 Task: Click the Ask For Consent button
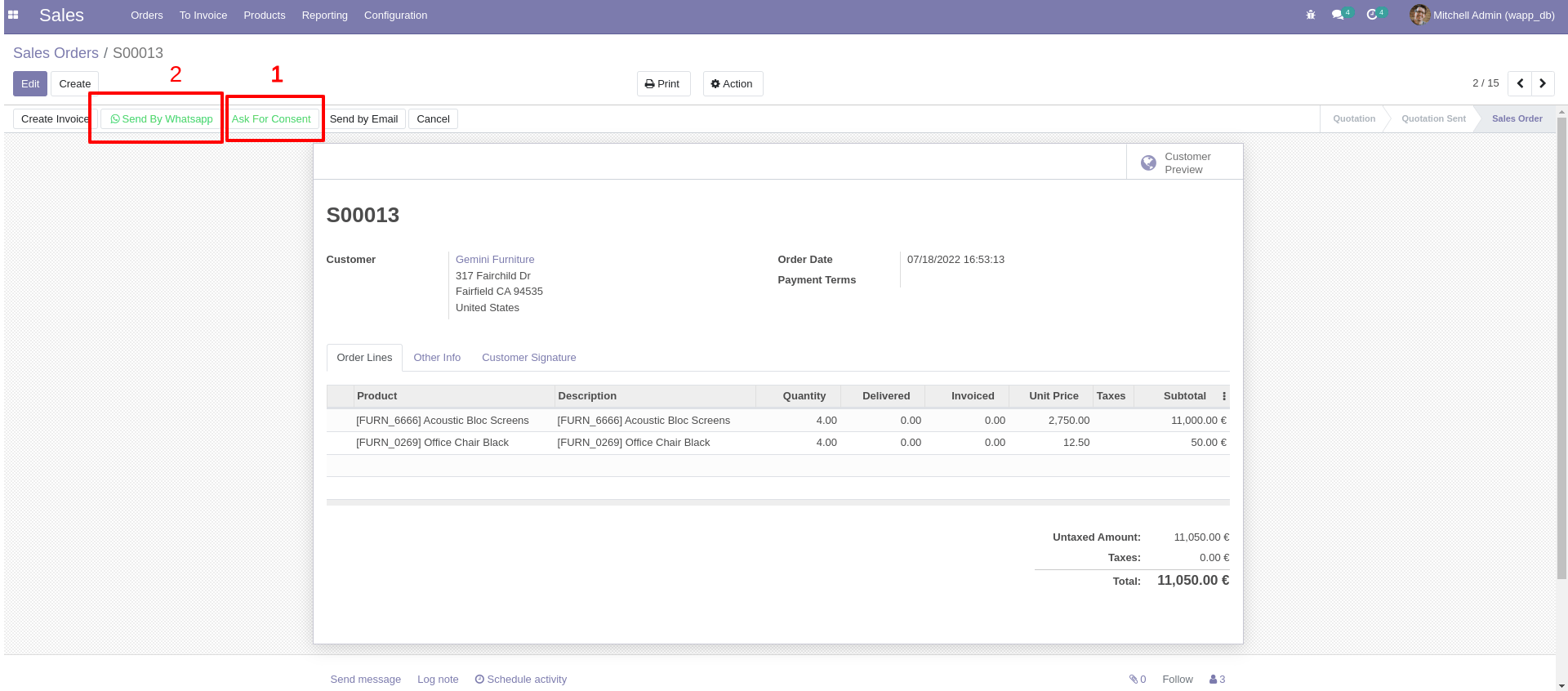coord(271,118)
